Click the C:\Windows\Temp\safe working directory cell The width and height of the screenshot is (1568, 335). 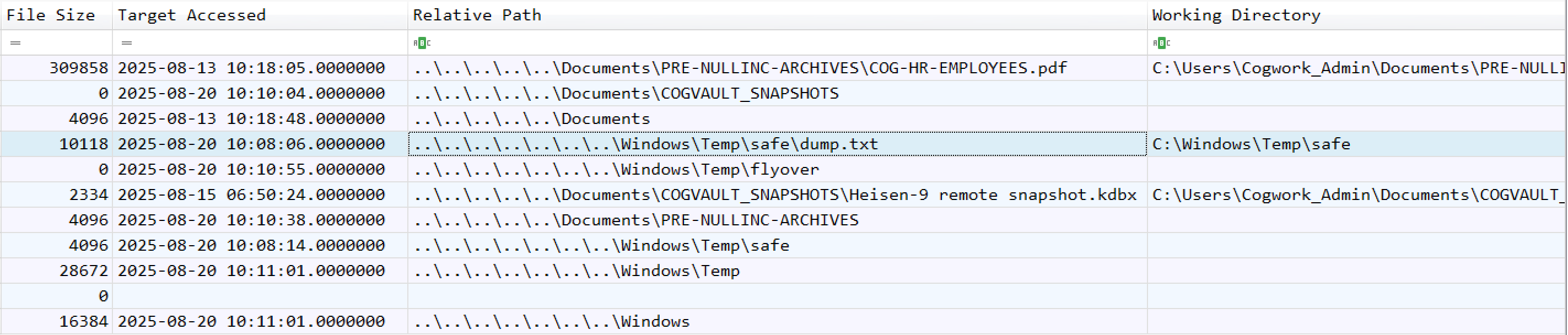tap(1251, 144)
